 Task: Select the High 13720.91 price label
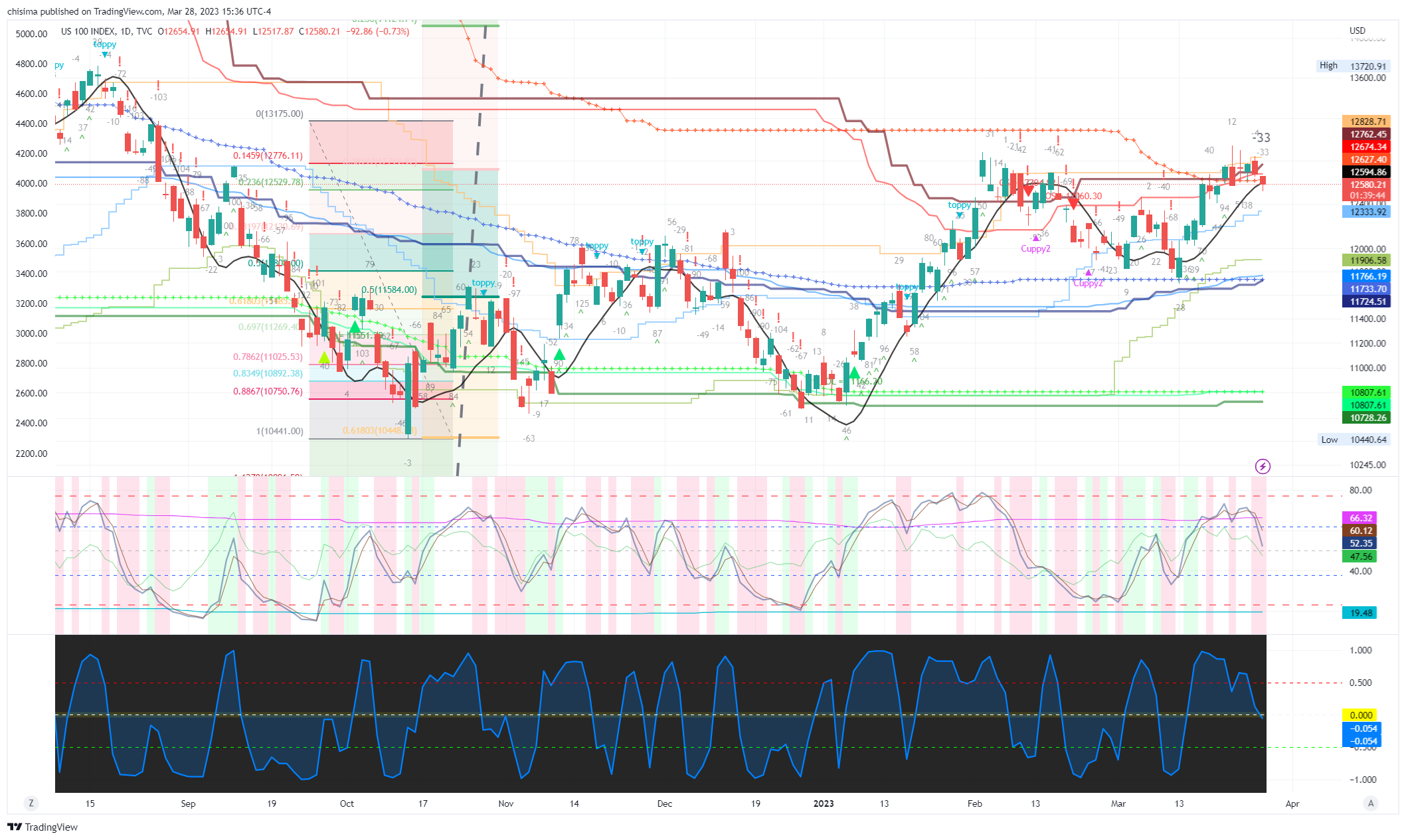pos(1354,66)
